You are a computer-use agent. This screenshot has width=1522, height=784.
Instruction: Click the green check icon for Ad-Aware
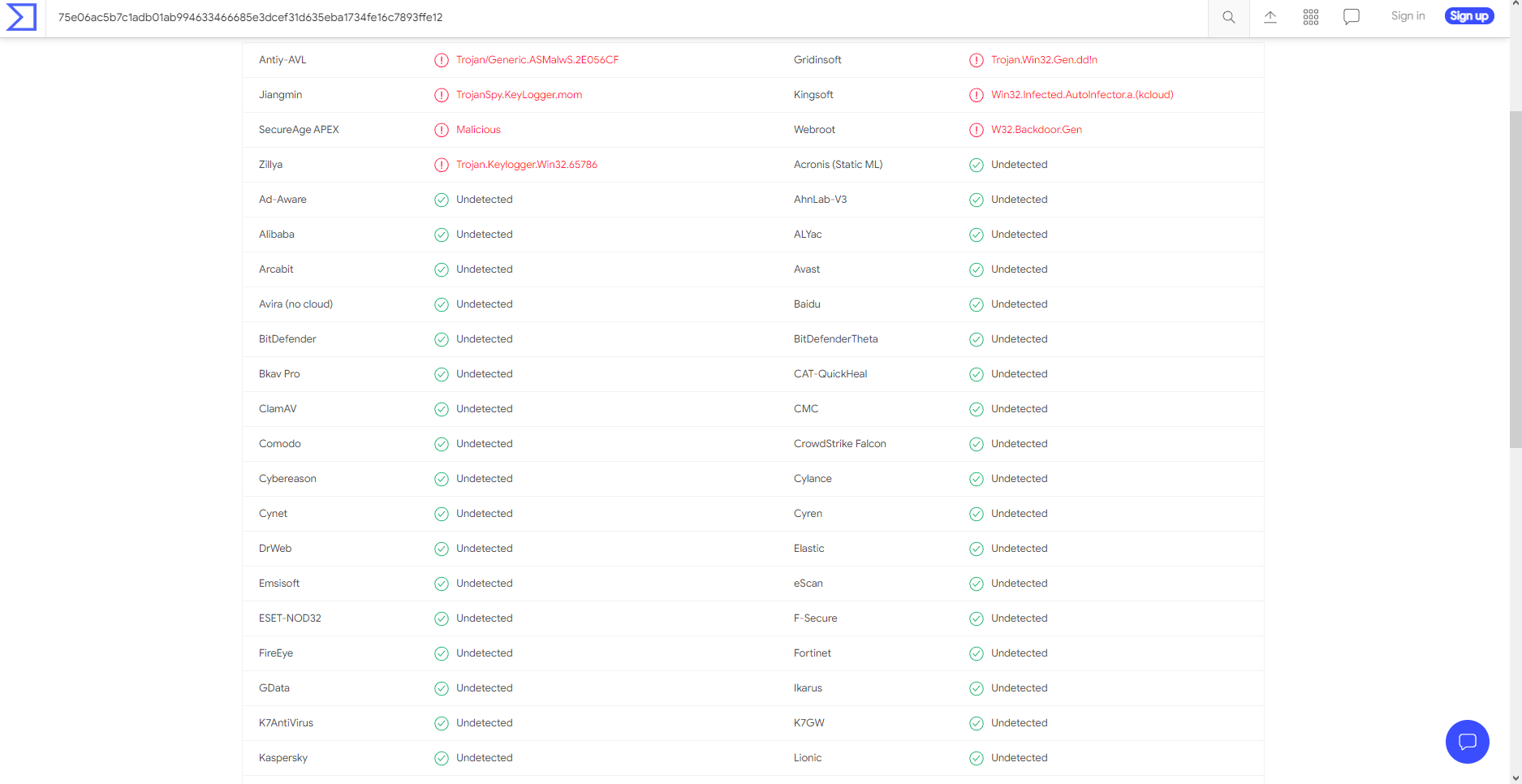pos(442,200)
